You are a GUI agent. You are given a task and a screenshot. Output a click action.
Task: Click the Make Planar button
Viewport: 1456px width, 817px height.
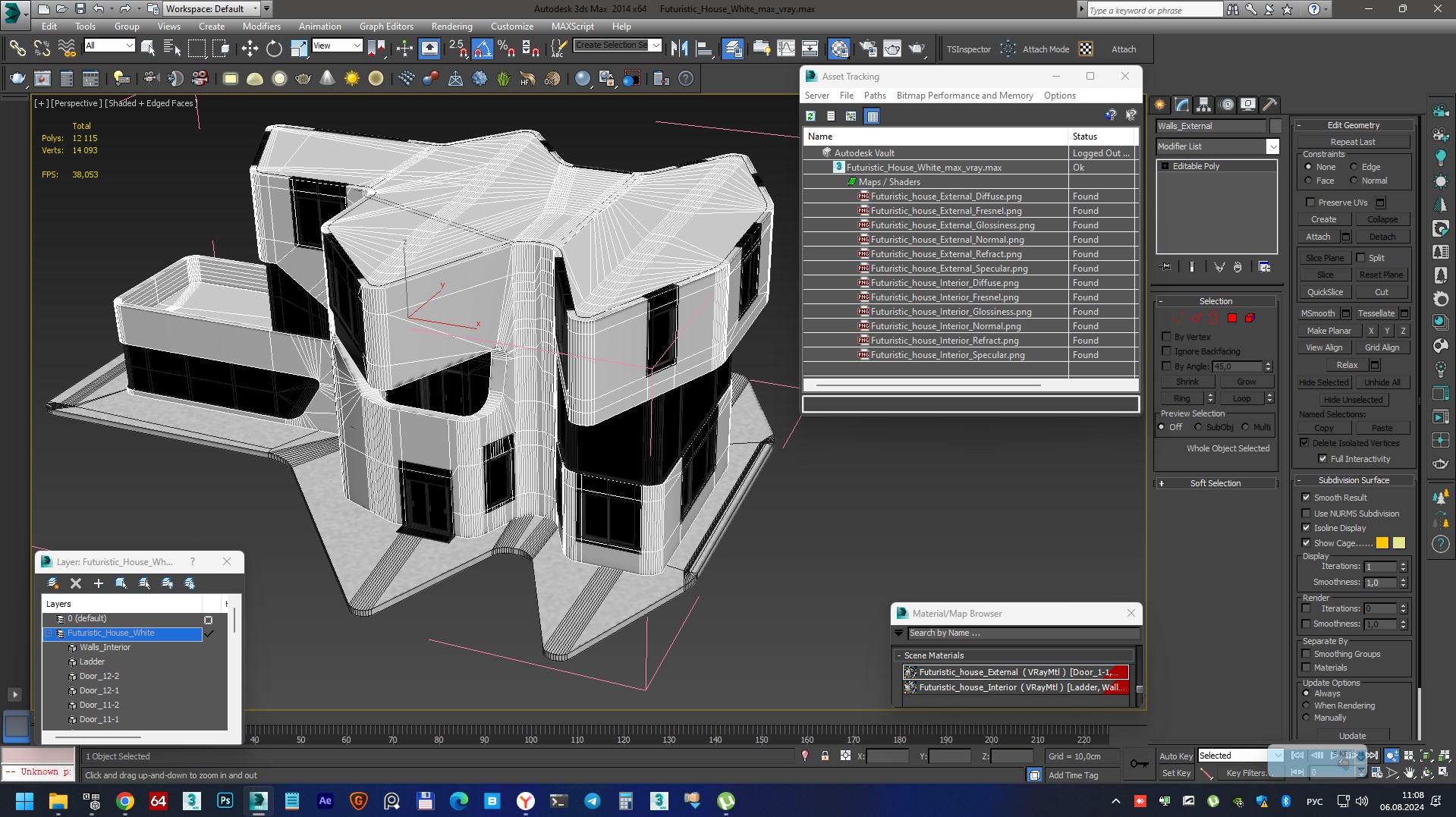1329,331
